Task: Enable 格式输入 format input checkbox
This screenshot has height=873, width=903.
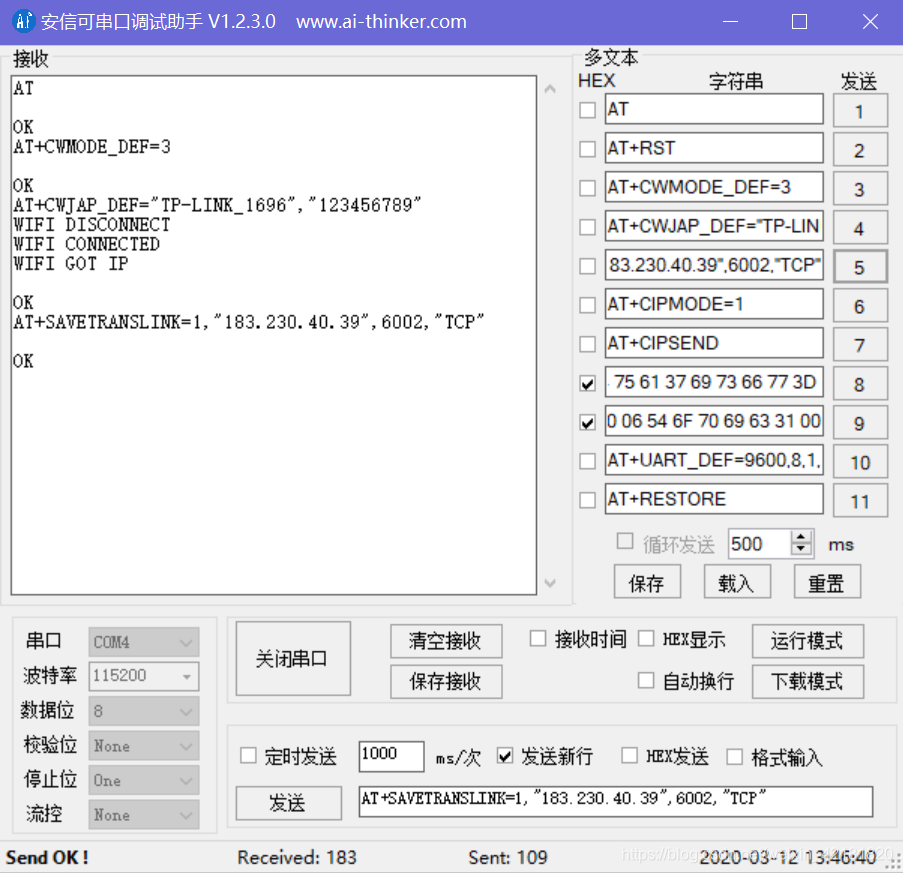Action: [734, 756]
